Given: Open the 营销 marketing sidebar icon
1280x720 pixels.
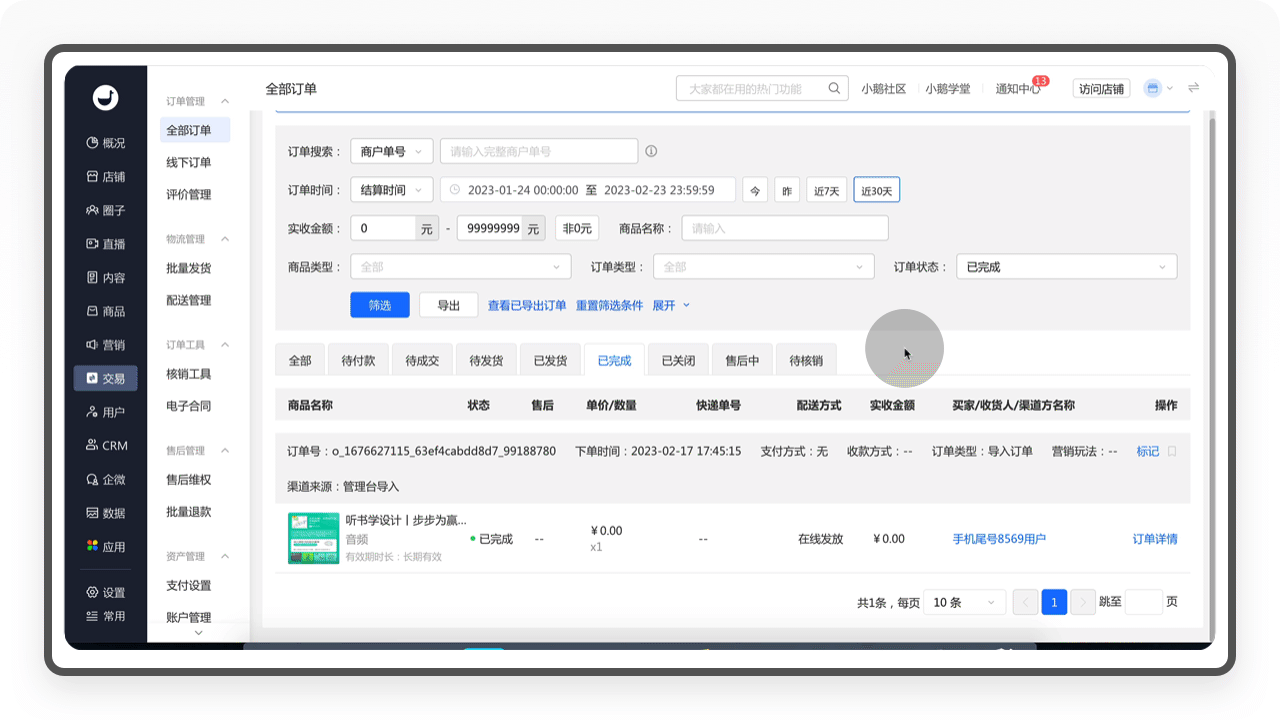Looking at the screenshot, I should pos(92,345).
